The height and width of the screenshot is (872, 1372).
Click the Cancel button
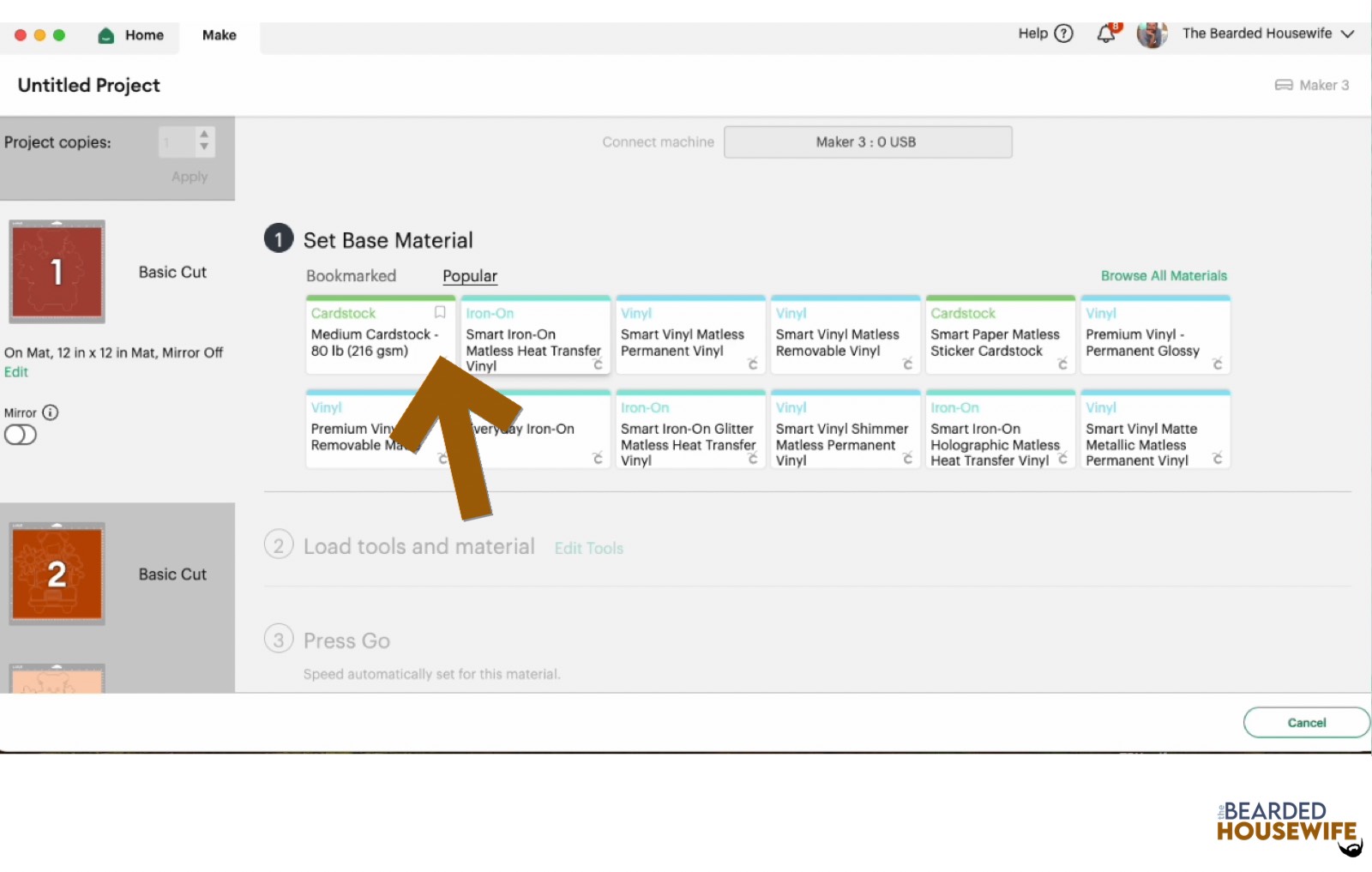(1306, 722)
